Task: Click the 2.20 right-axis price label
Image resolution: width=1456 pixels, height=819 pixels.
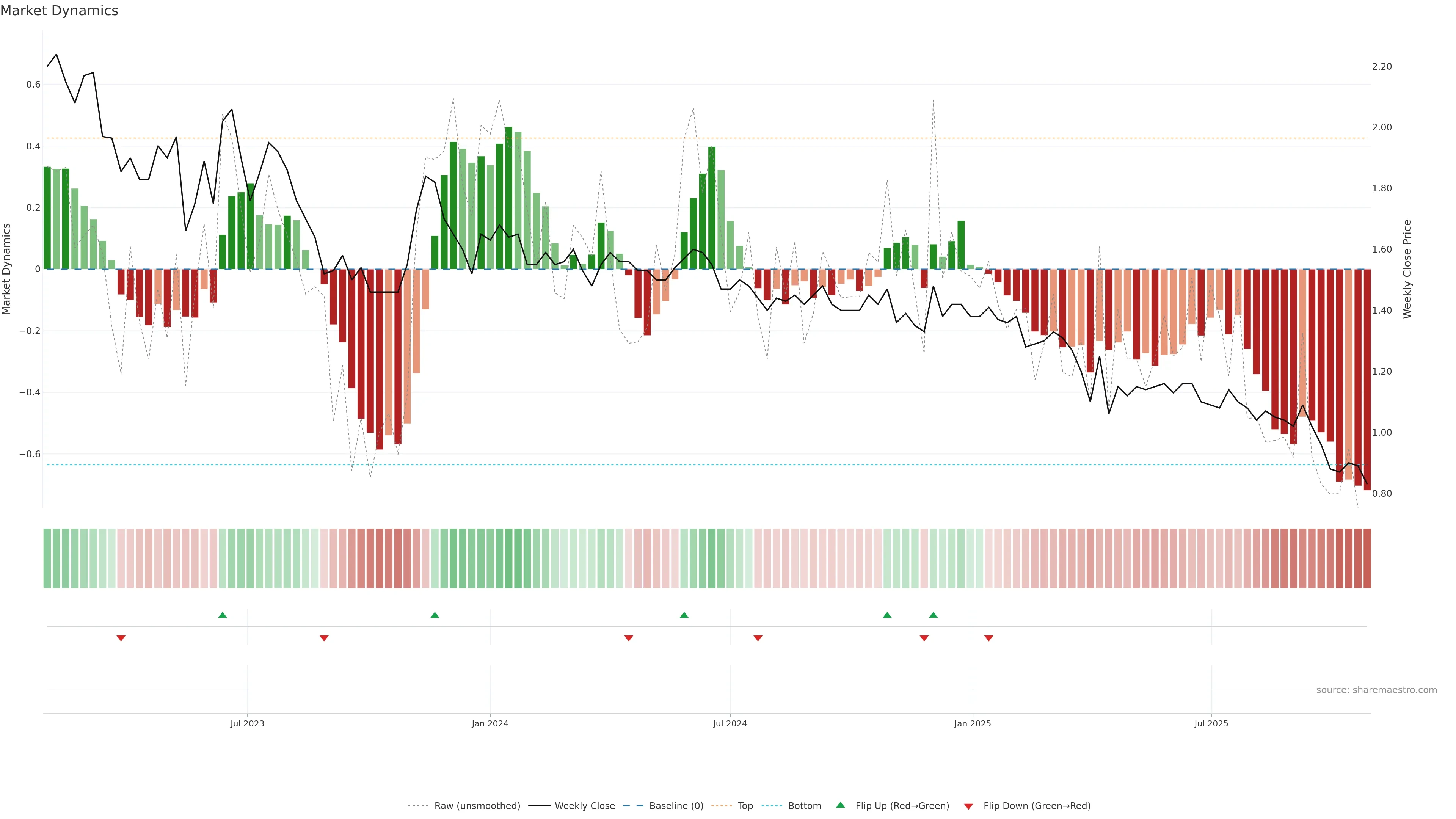Action: [1382, 67]
